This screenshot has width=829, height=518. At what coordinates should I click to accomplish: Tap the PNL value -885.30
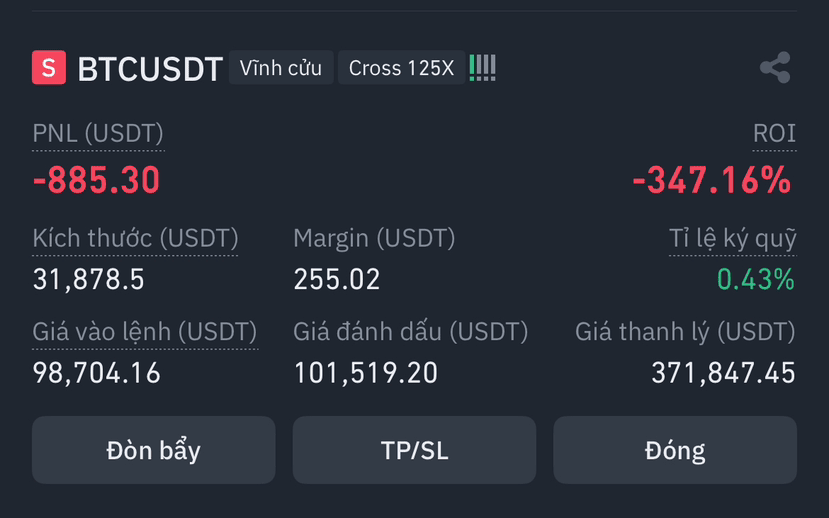pyautogui.click(x=96, y=180)
